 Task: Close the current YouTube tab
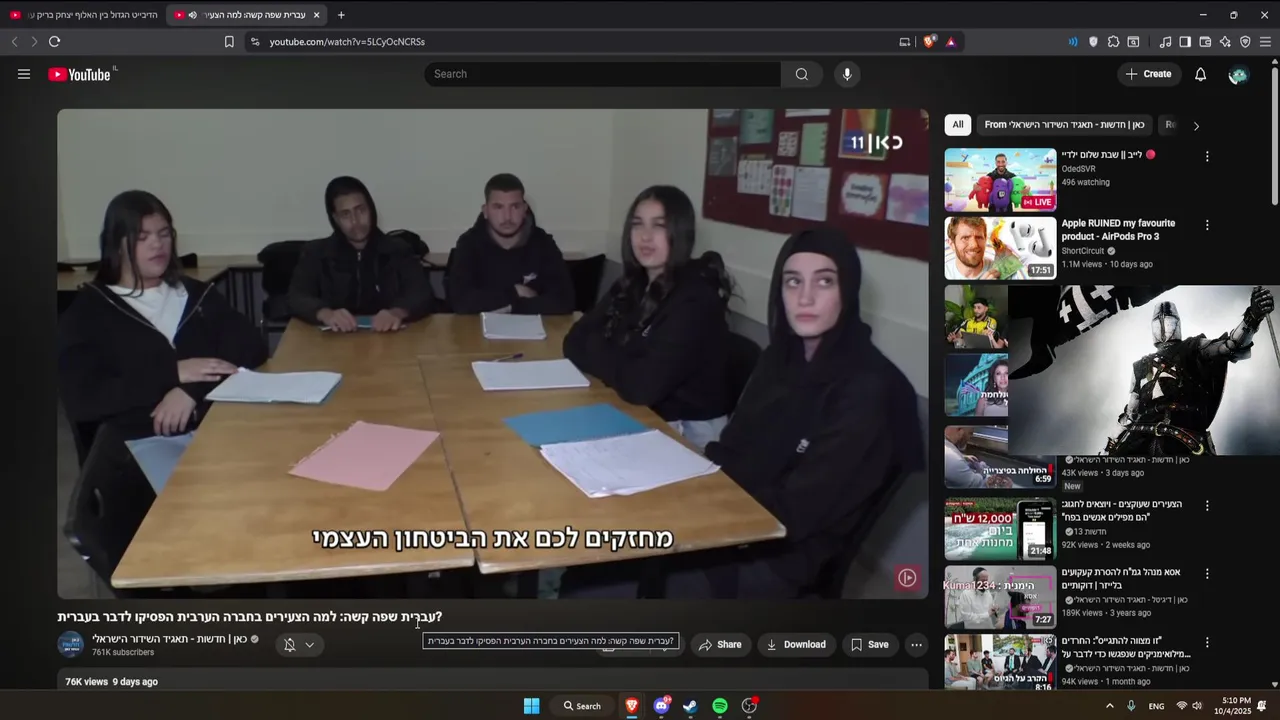coord(317,15)
